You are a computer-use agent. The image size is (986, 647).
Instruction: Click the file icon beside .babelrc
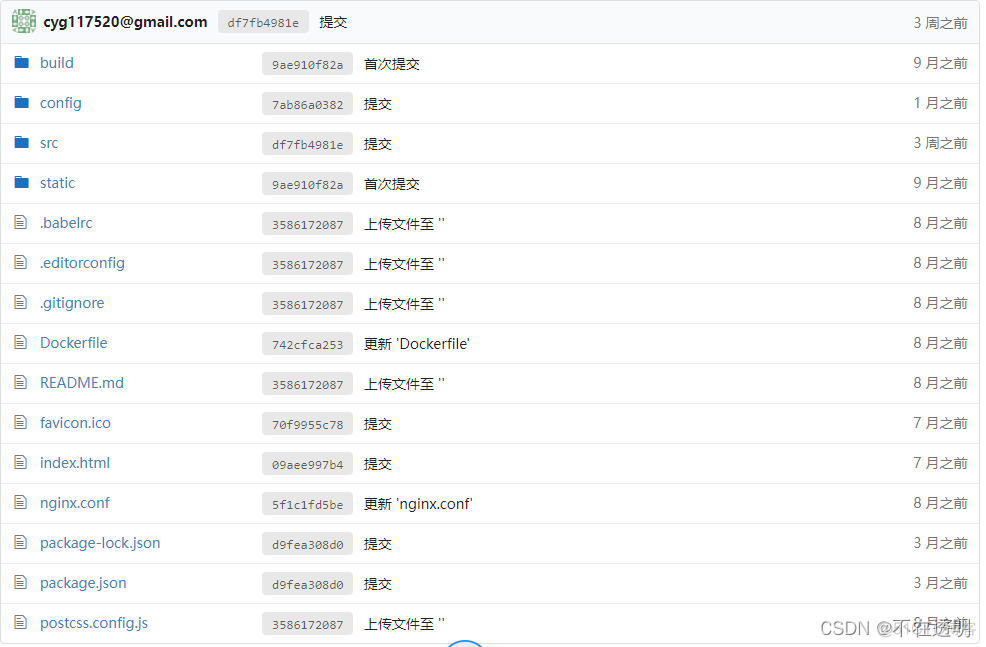(x=21, y=222)
